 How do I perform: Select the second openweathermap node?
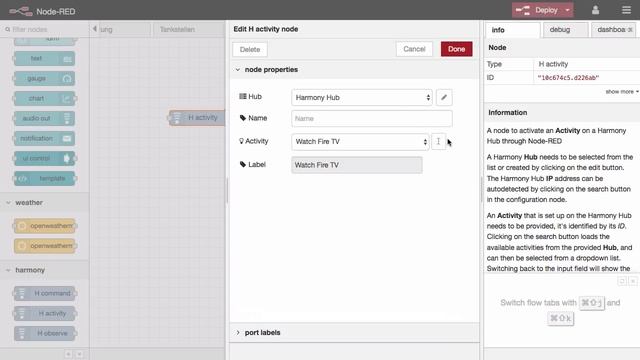click(44, 246)
